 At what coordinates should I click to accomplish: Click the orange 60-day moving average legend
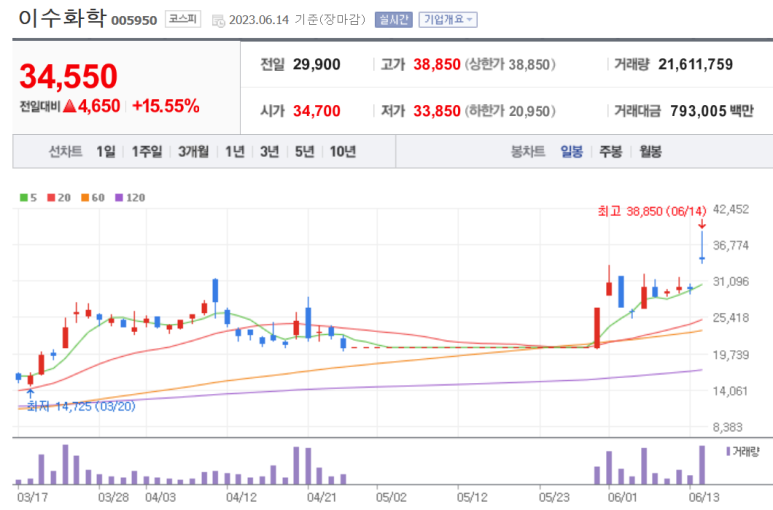click(x=93, y=198)
